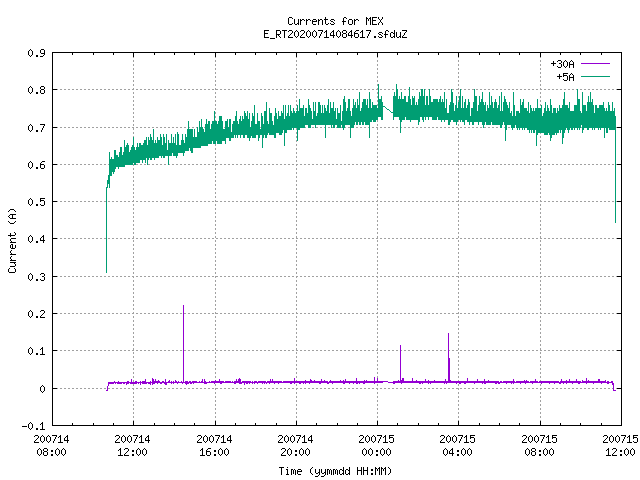Click the green trace's initial drop to 0.3 A
The image size is (640, 480).
click(107, 231)
